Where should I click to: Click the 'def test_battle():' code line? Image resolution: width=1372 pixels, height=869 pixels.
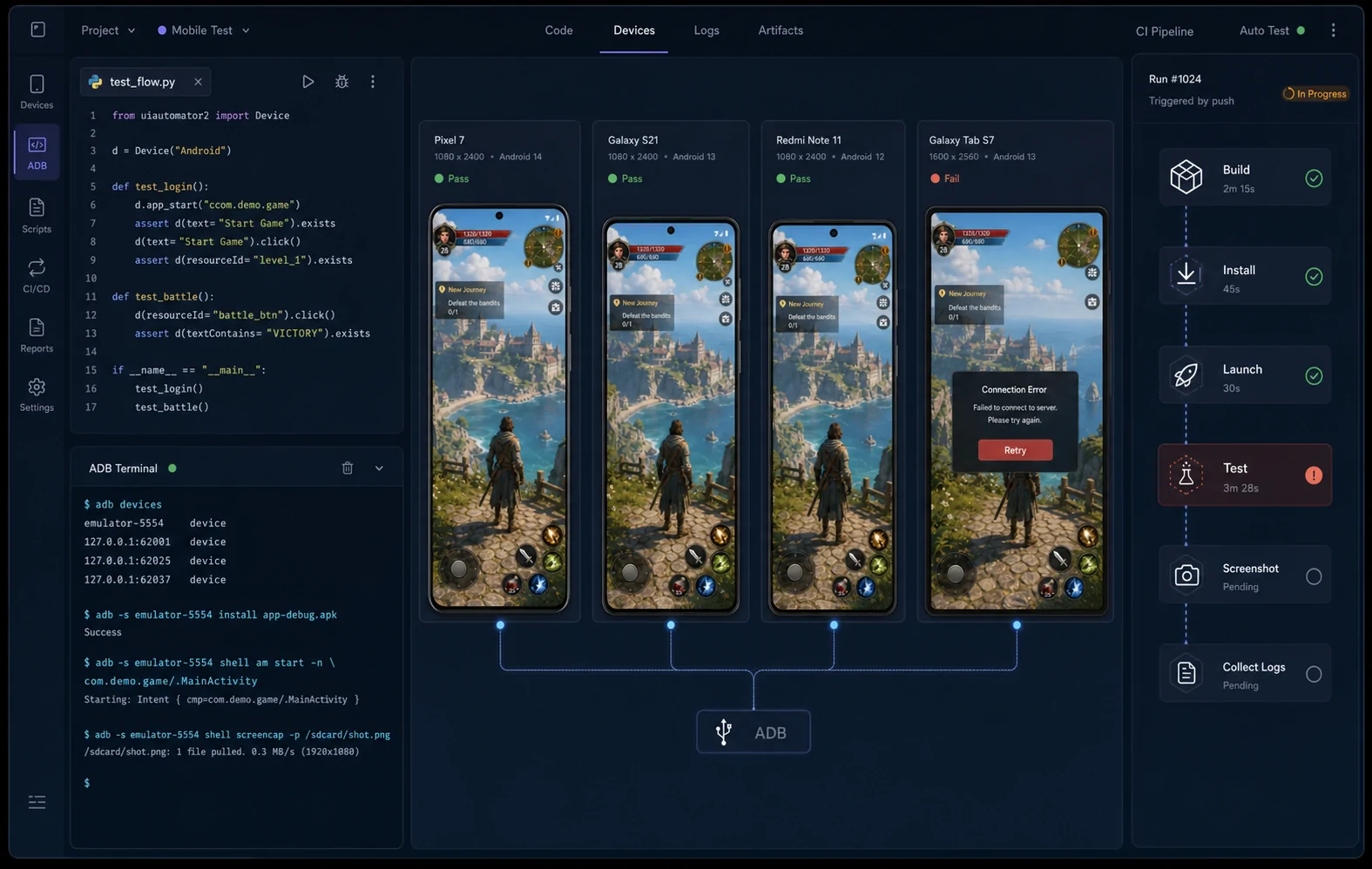pos(163,297)
